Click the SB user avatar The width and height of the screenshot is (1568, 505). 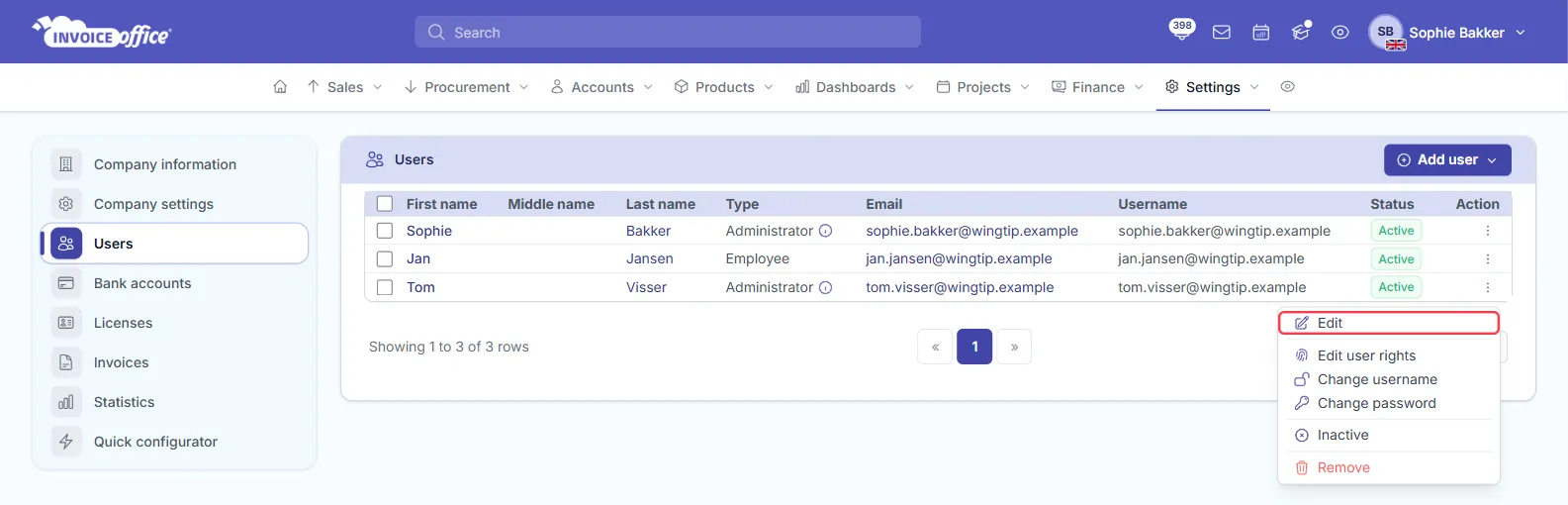coord(1386,32)
